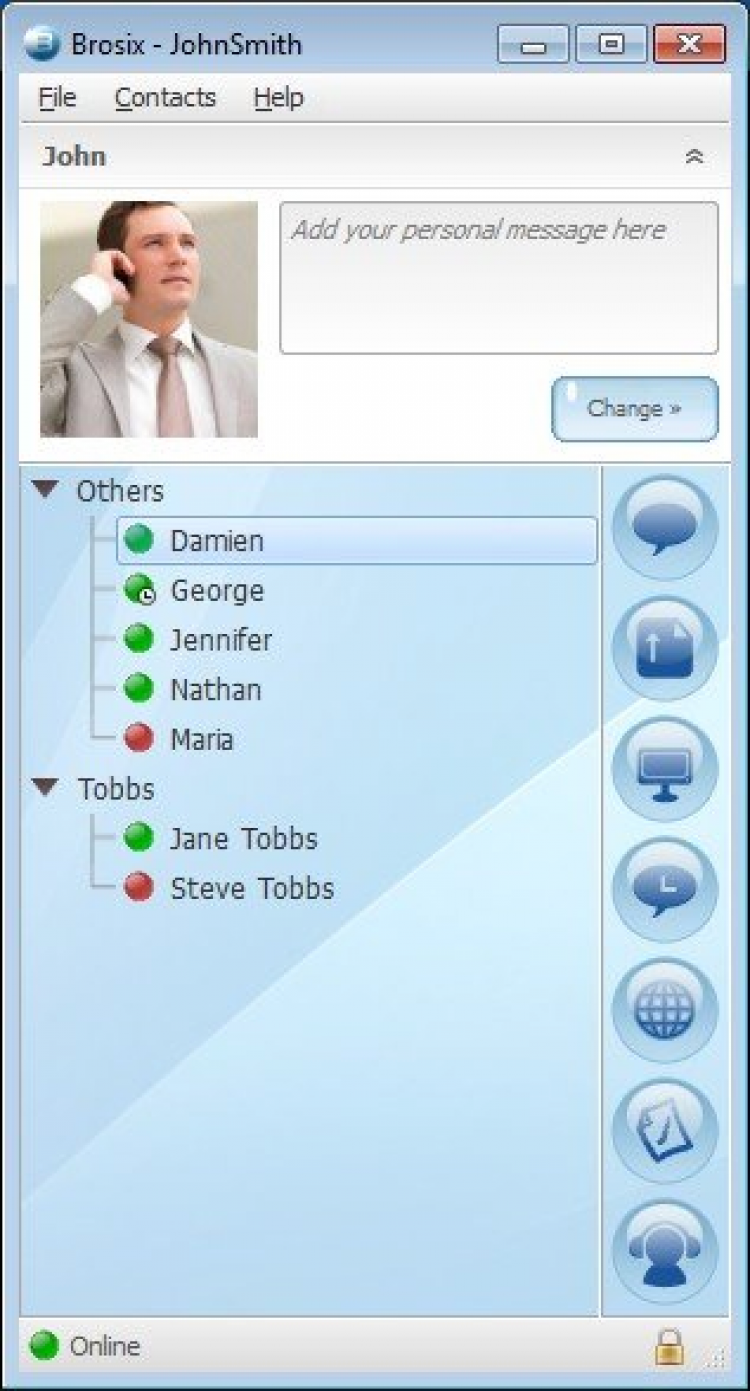Click the Brosix logo in the title bar
Image resolution: width=750 pixels, height=1391 pixels.
tap(42, 44)
